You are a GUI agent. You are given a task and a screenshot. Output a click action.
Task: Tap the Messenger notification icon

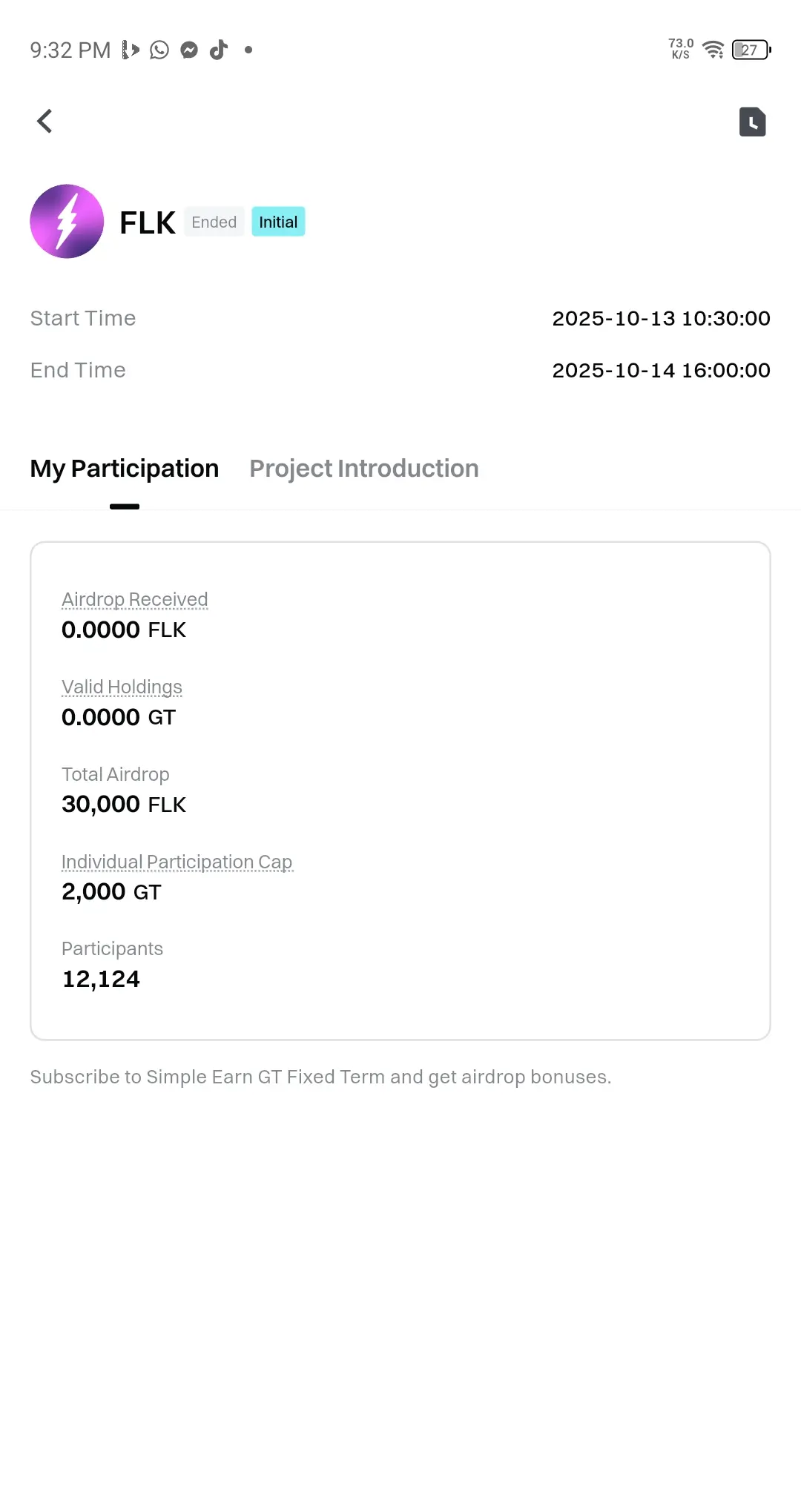189,50
